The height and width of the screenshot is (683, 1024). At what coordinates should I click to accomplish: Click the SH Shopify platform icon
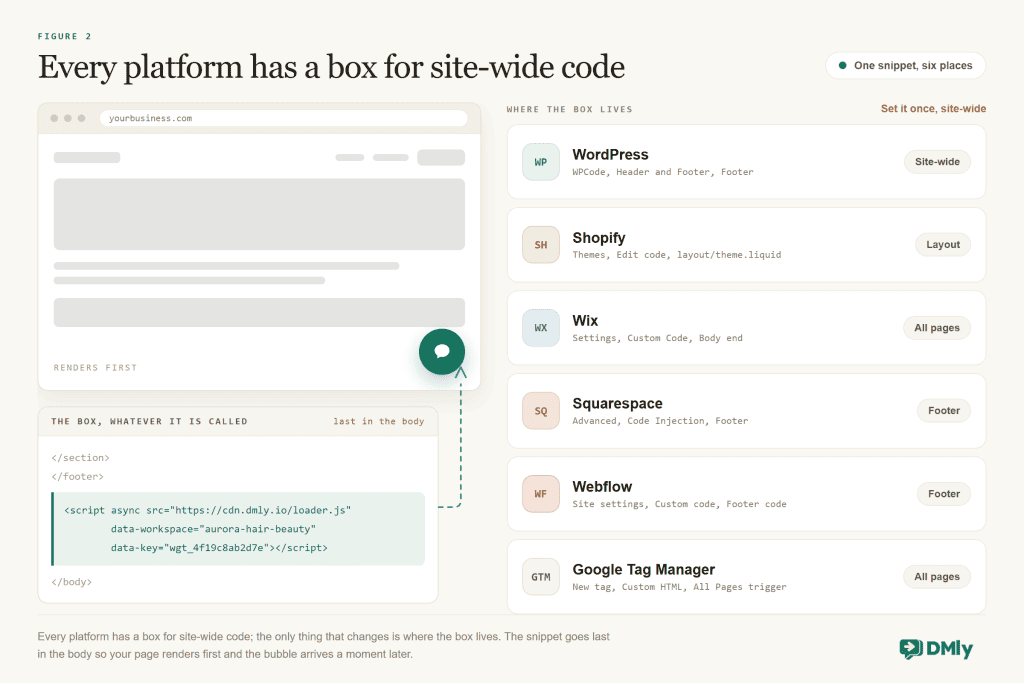coord(541,245)
